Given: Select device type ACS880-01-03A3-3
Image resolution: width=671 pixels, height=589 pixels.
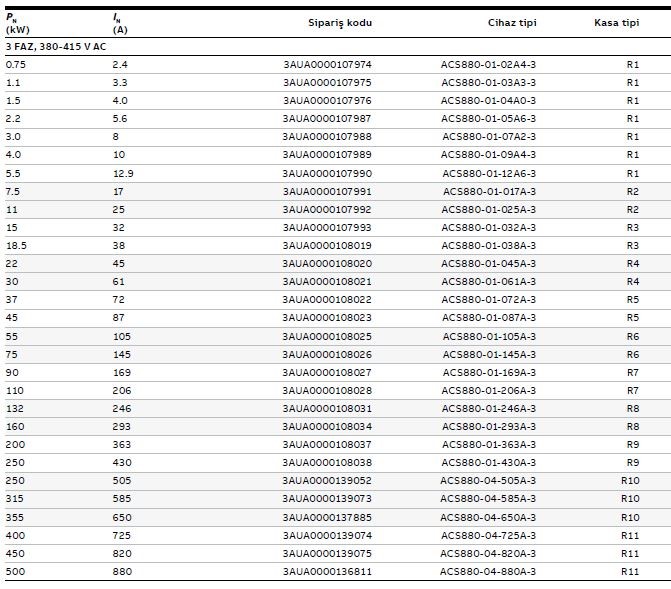Looking at the screenshot, I should [488, 83].
